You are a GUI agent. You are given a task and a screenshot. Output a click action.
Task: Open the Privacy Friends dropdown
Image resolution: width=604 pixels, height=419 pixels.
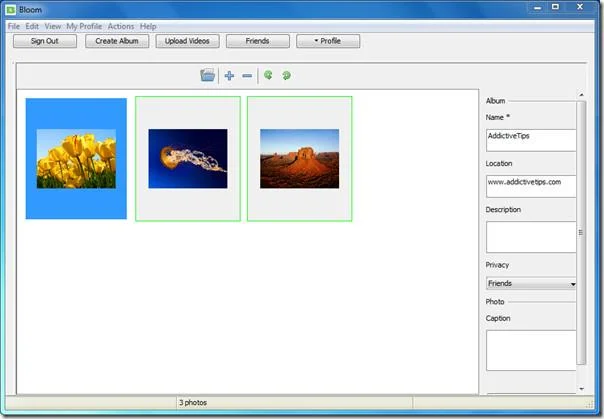pos(531,283)
